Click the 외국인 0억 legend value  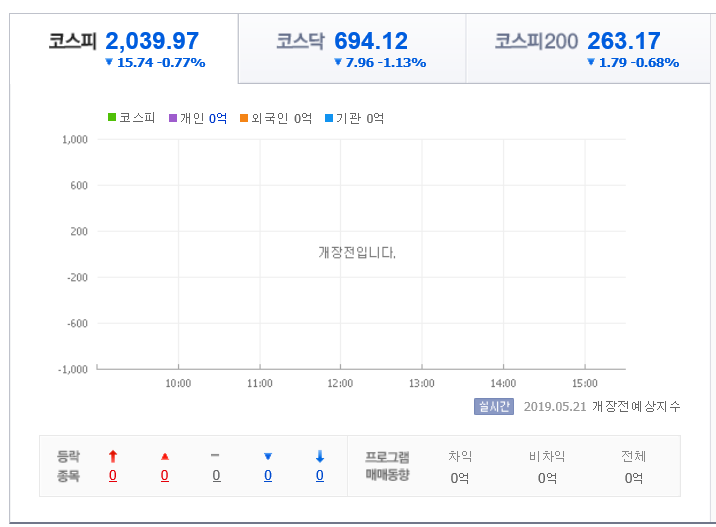click(303, 118)
